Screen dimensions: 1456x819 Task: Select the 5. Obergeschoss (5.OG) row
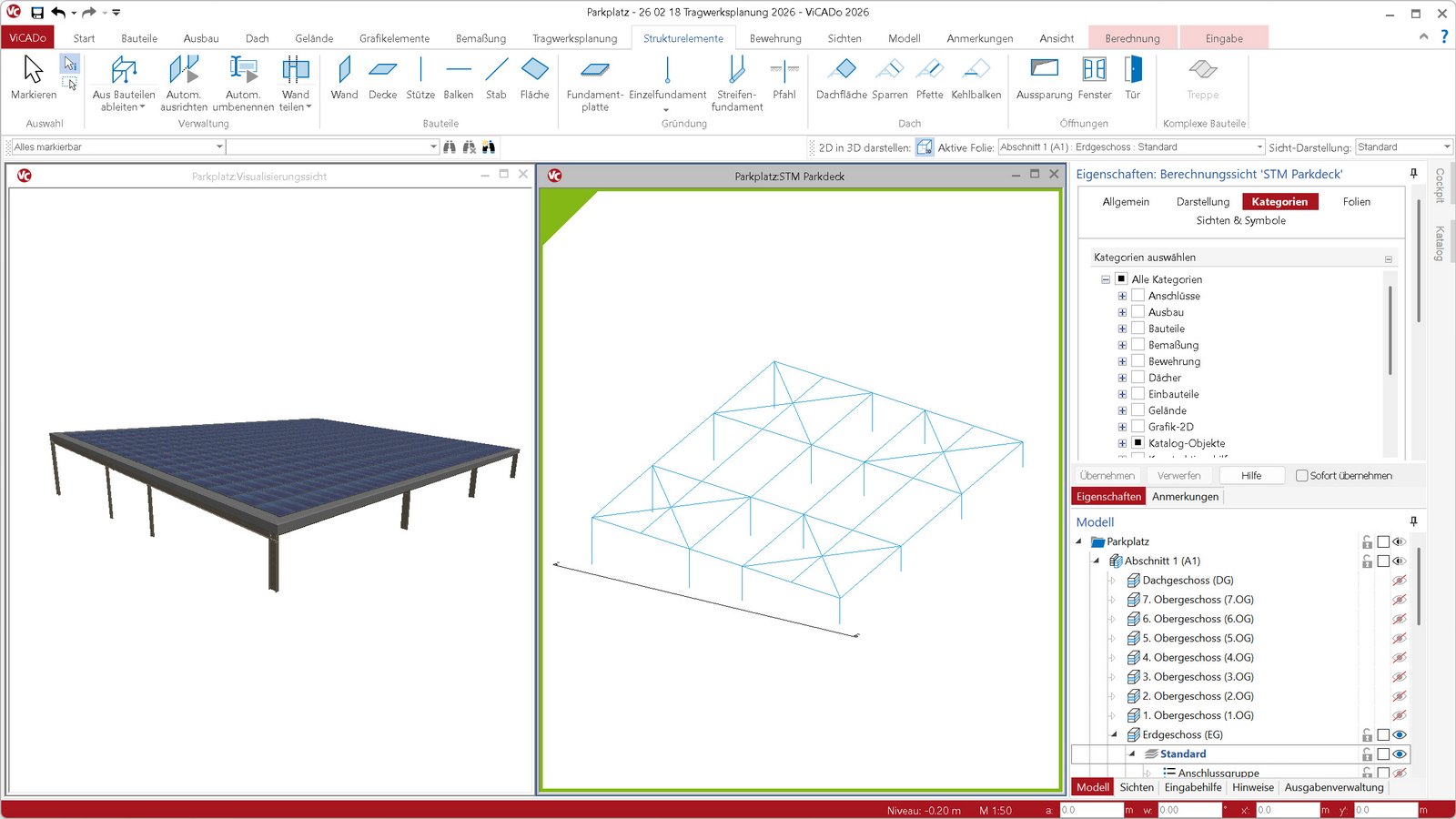[x=1198, y=639]
